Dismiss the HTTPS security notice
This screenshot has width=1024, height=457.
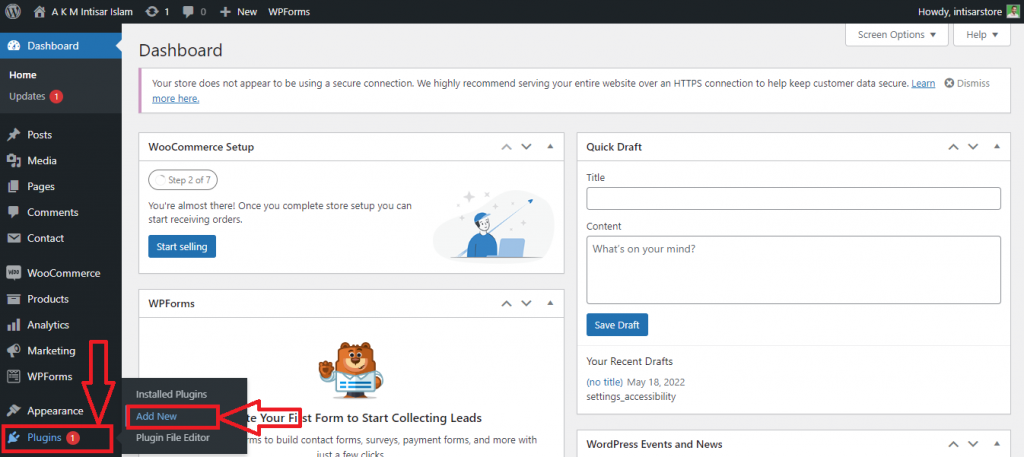(967, 84)
